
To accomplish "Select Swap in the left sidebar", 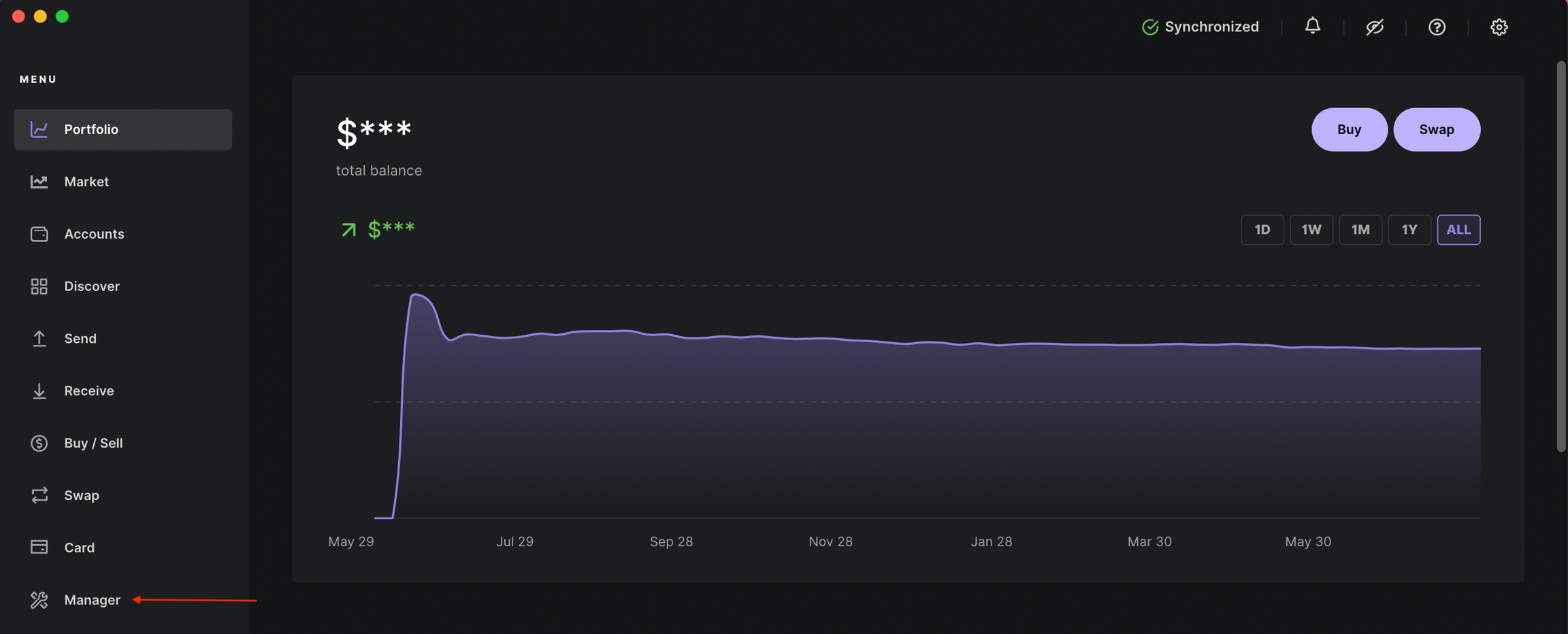I will 81,495.
